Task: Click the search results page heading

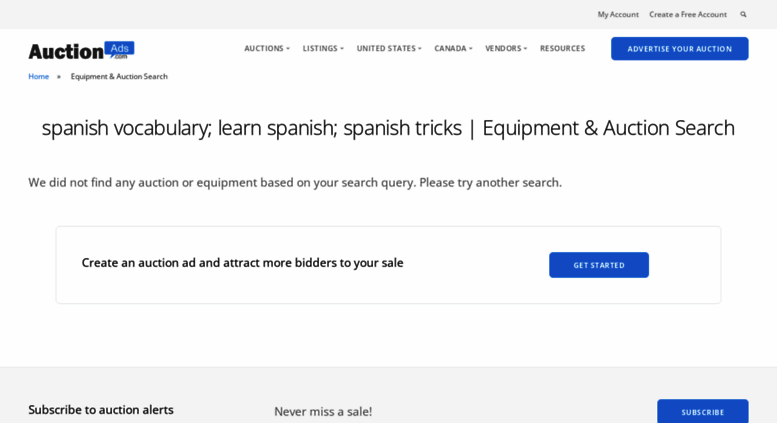Action: pos(388,128)
